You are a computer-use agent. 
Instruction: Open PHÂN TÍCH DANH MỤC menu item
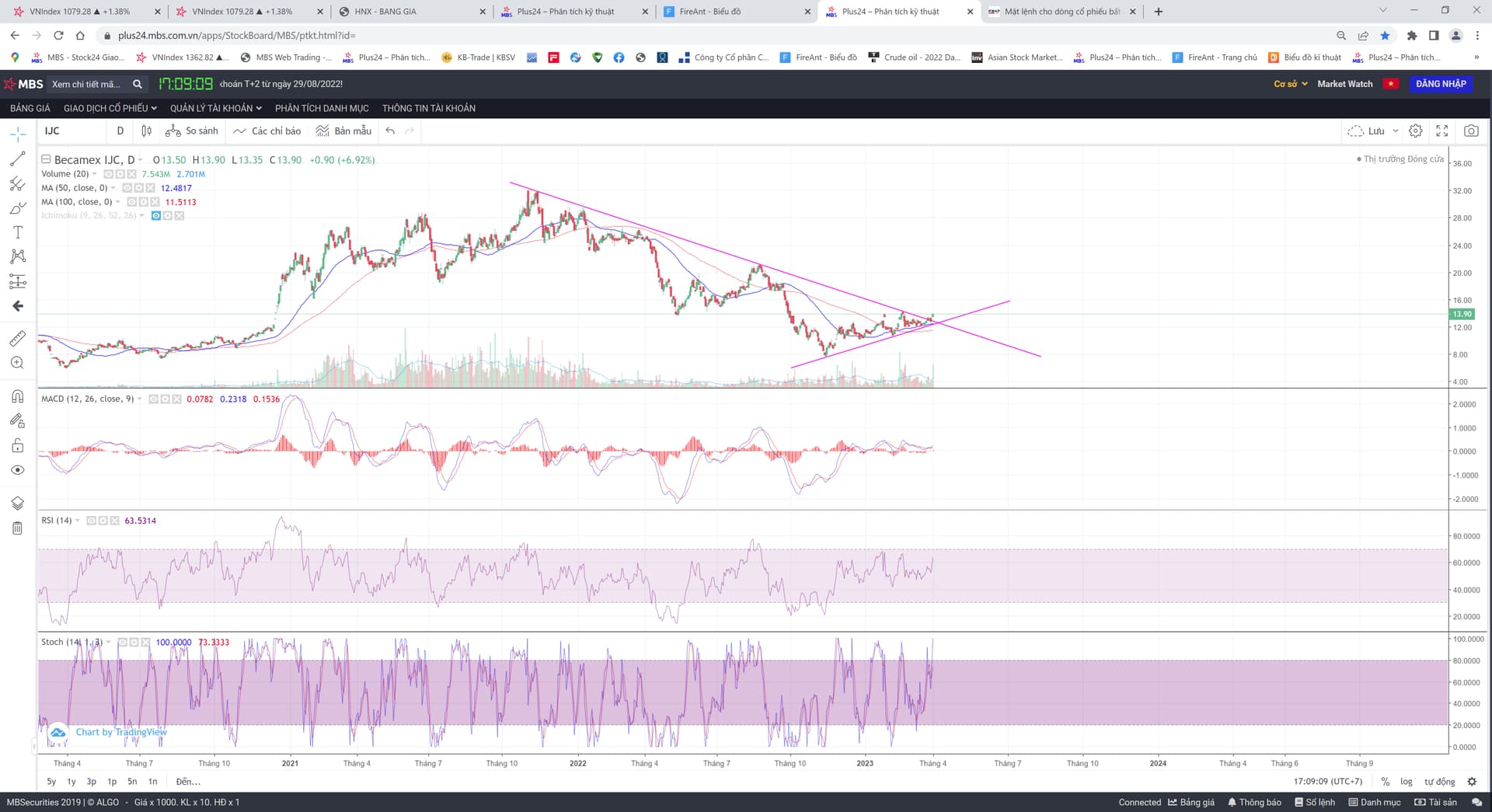(322, 108)
